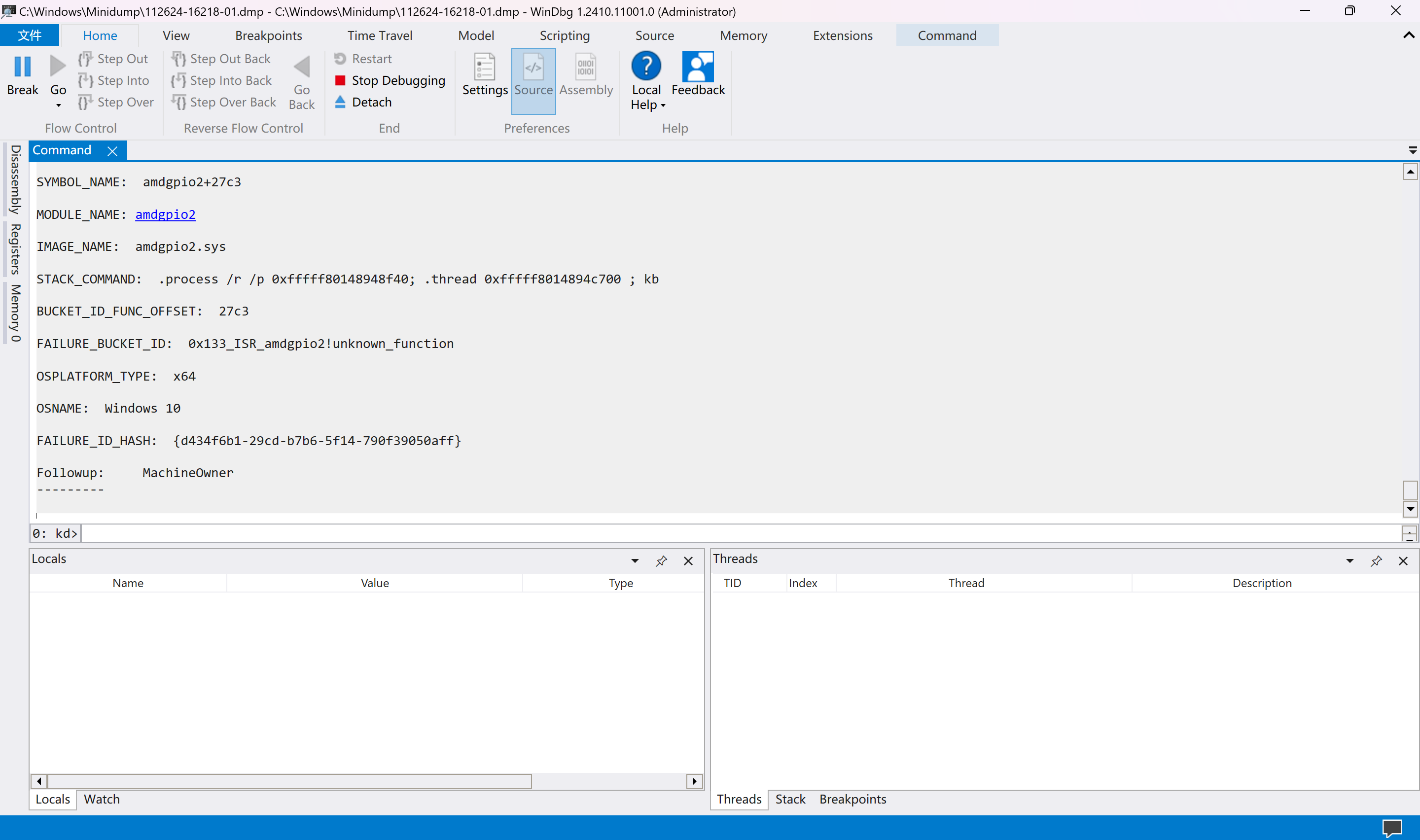
Task: Pin the Locals panel
Action: click(661, 561)
